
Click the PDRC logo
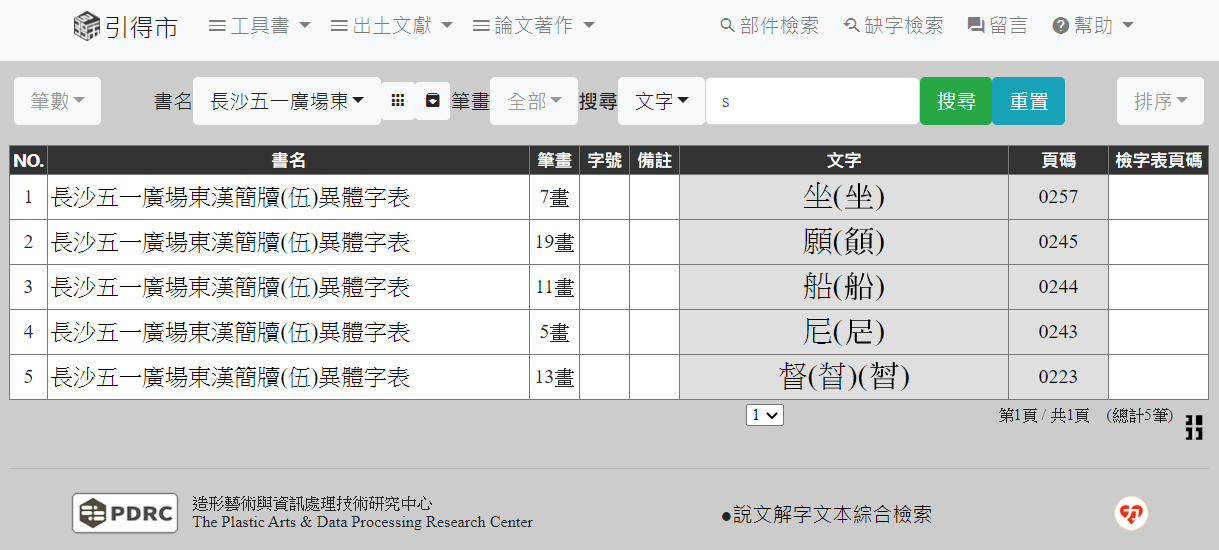click(x=125, y=513)
